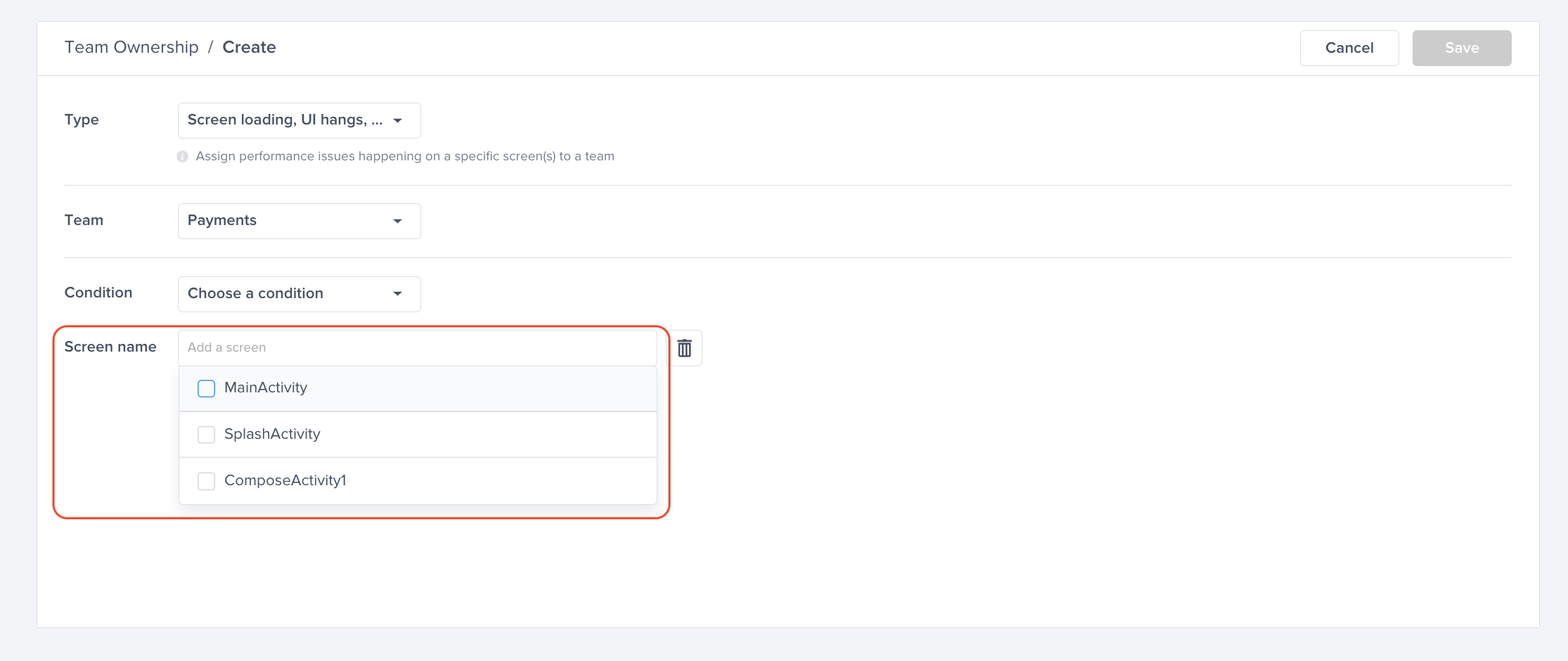Check the MainActivity checkbox
The image size is (1568, 661).
coord(206,388)
